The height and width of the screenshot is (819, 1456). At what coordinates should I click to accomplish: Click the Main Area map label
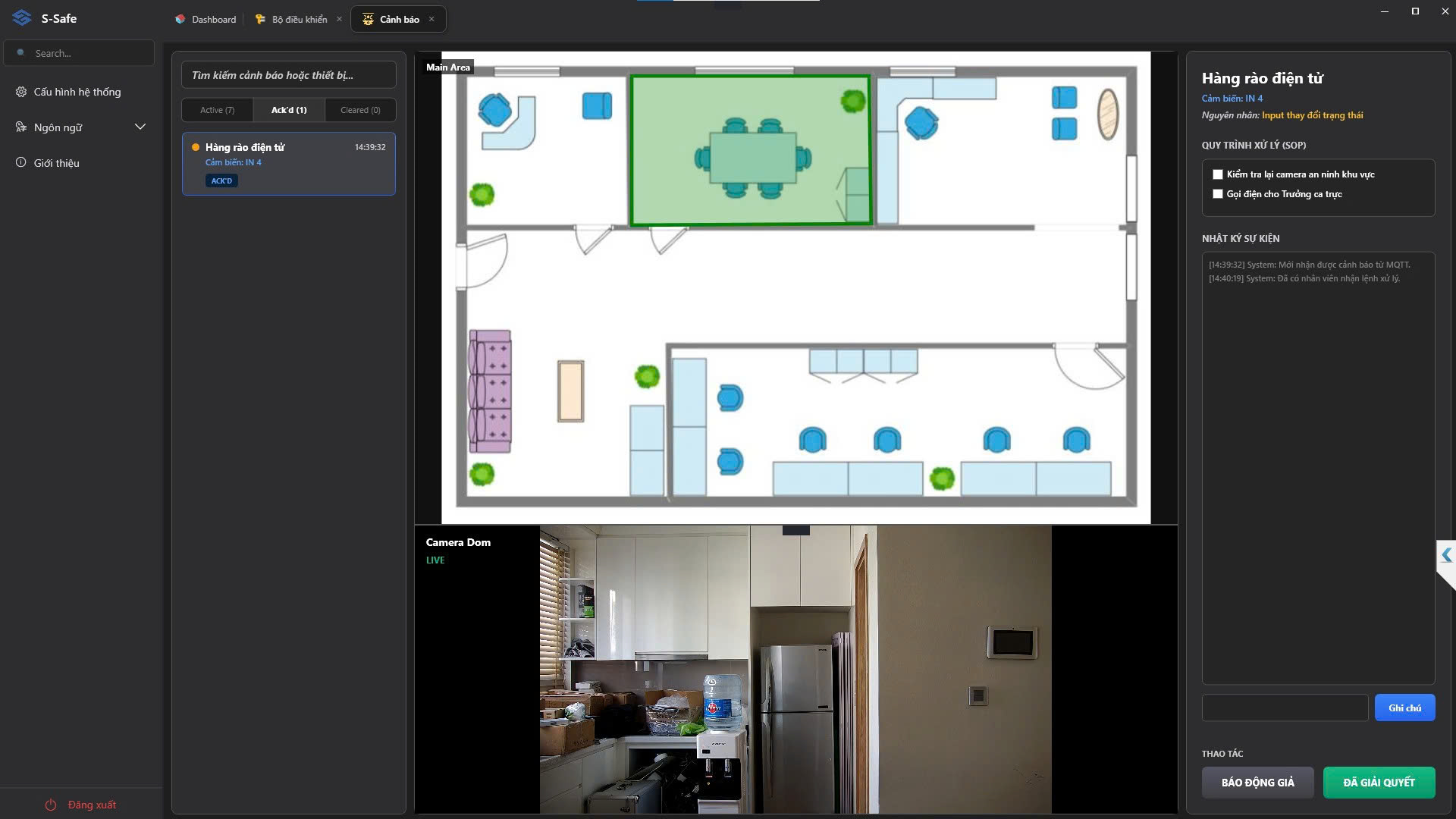click(447, 67)
